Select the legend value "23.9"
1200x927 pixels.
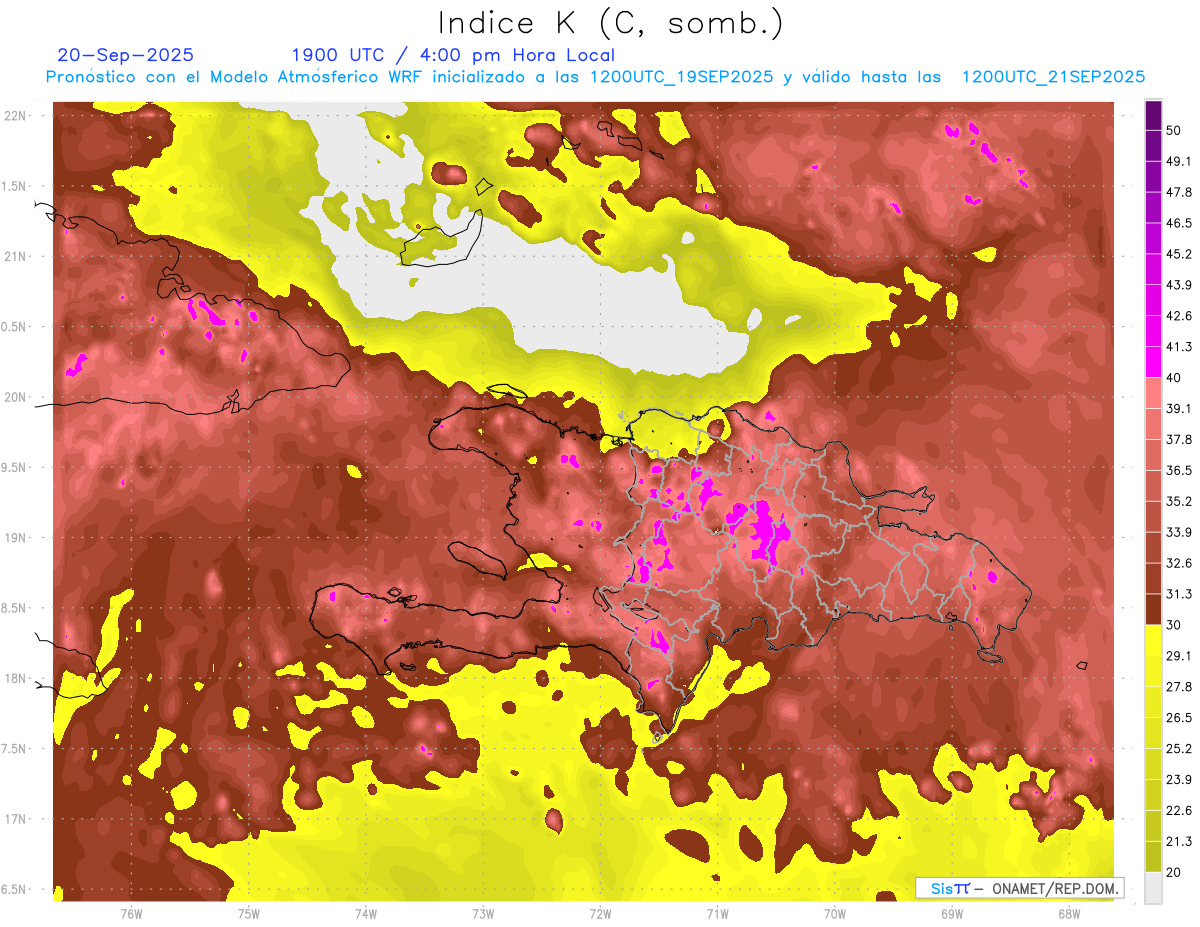click(1178, 780)
